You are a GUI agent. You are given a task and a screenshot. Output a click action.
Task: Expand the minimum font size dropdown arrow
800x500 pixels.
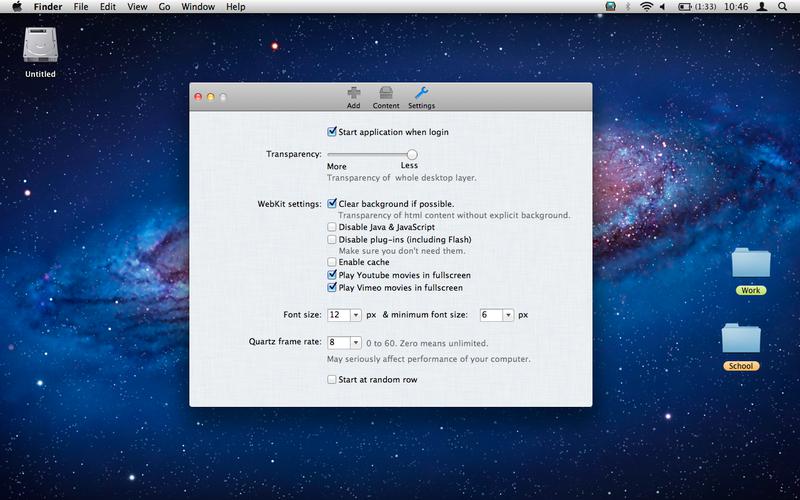[x=508, y=315]
